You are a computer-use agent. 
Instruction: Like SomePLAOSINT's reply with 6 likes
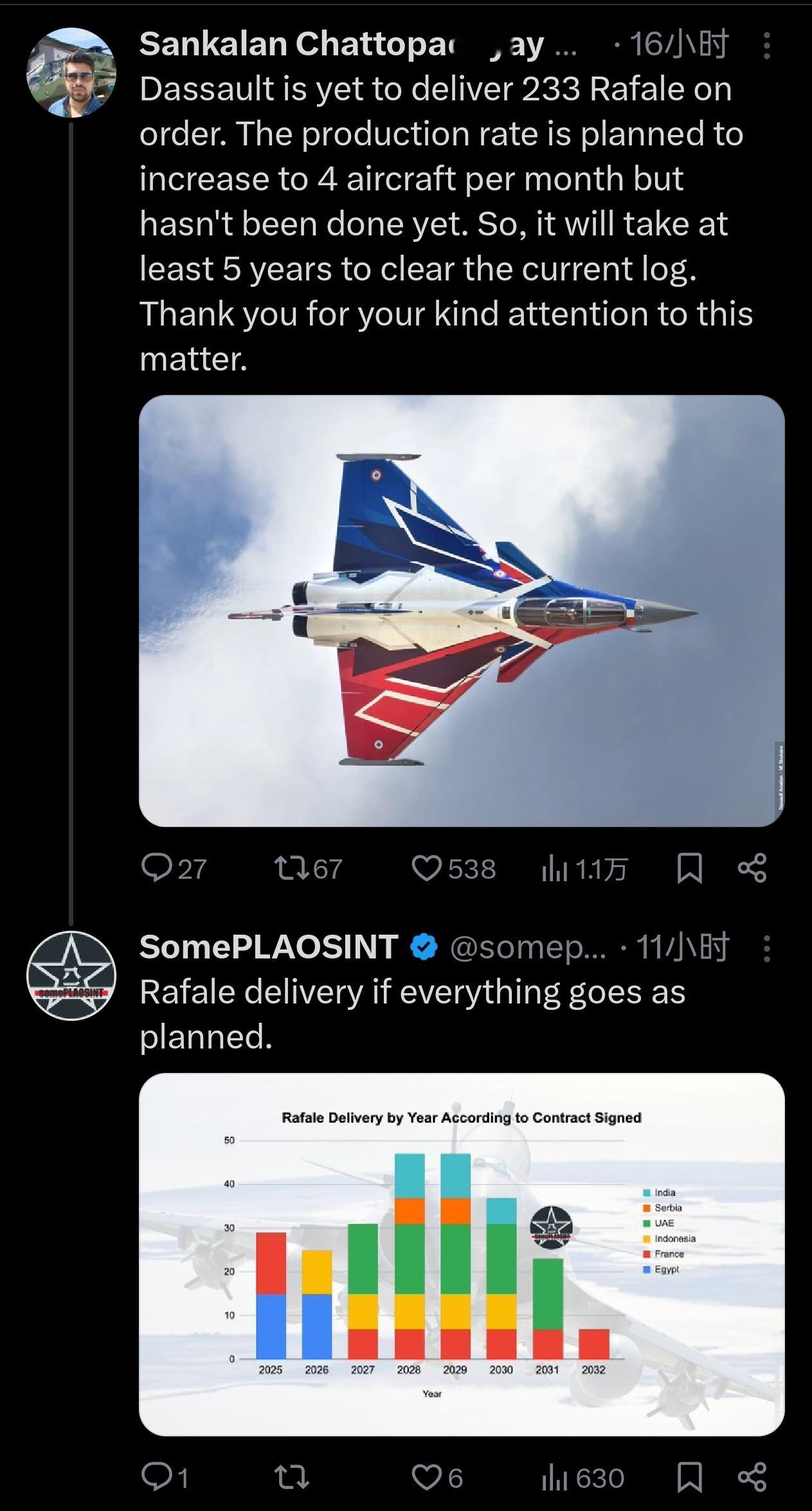(x=426, y=1478)
